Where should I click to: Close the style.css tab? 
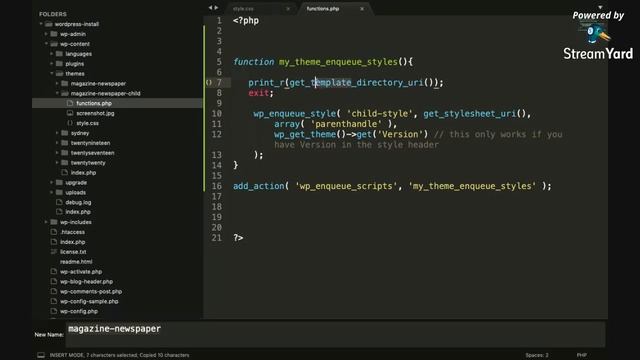coord(288,9)
